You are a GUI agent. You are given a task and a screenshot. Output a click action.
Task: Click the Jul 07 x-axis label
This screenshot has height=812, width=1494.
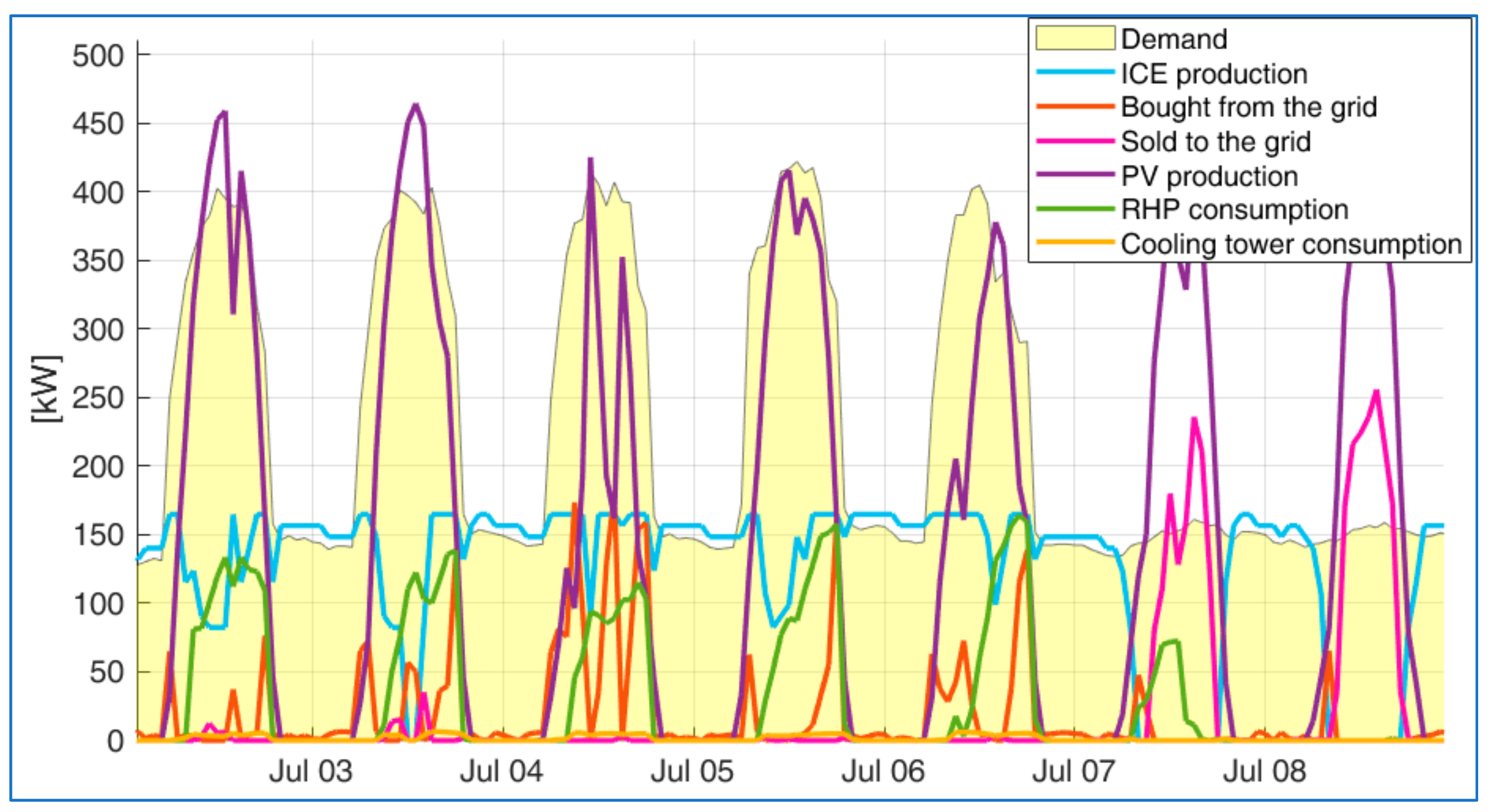click(x=1074, y=772)
